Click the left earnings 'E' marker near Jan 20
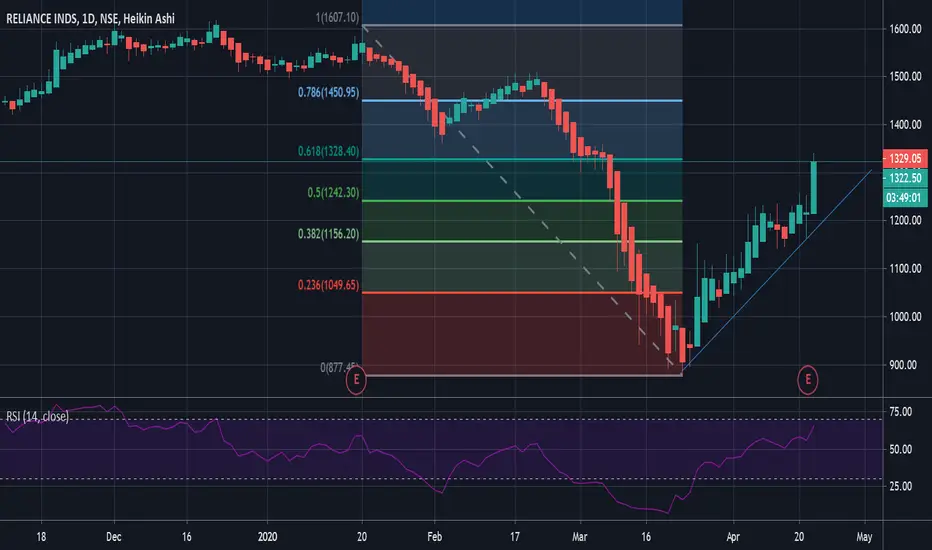Screen dimensions: 932x550 [356, 379]
